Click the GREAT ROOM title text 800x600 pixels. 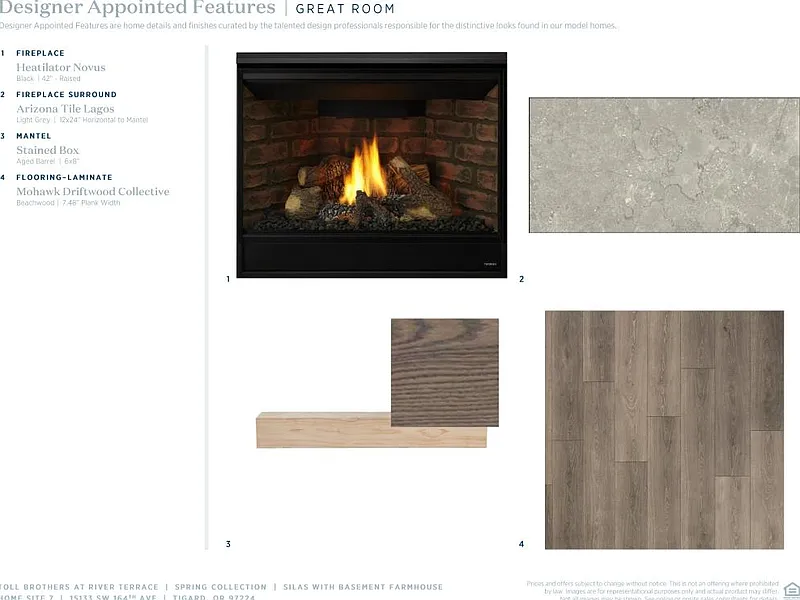[345, 9]
